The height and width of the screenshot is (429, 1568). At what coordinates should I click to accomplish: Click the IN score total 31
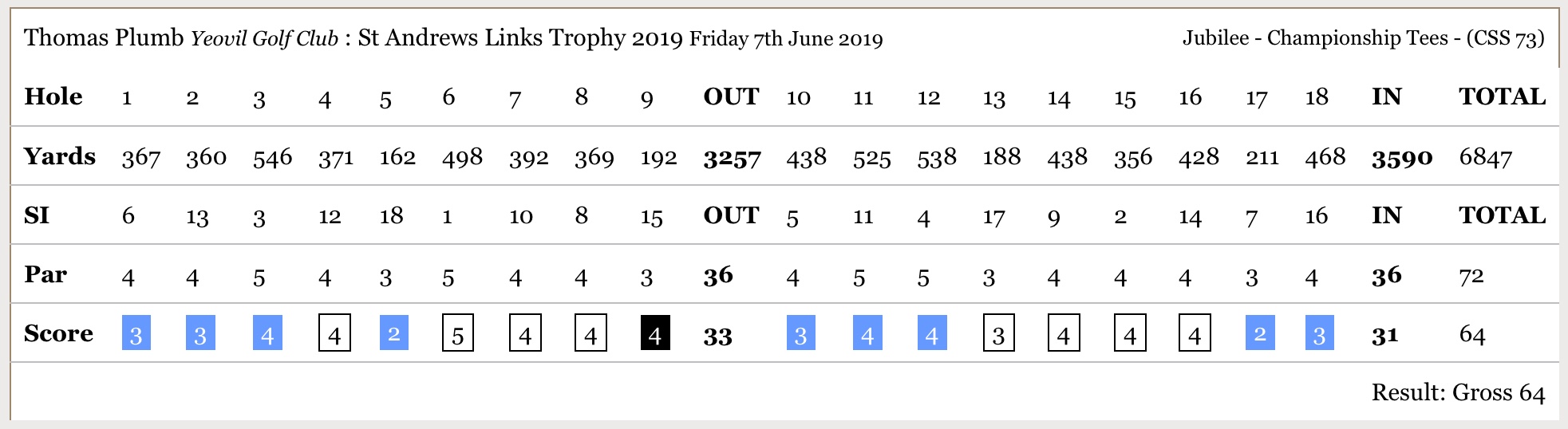[x=1385, y=335]
